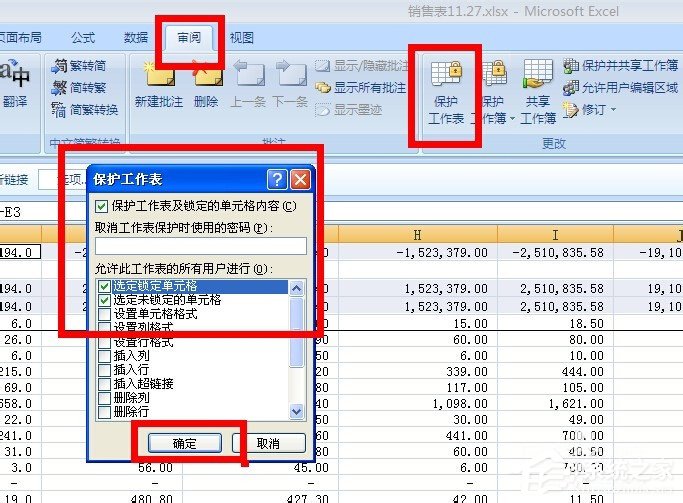Click 显示所有批注
The image size is (683, 503).
361,88
